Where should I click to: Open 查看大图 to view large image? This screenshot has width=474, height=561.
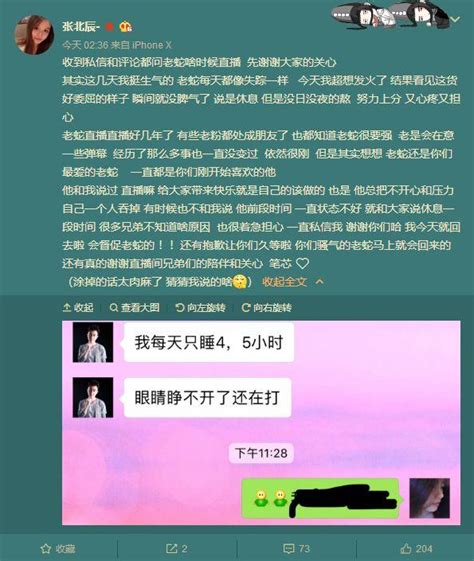click(135, 307)
